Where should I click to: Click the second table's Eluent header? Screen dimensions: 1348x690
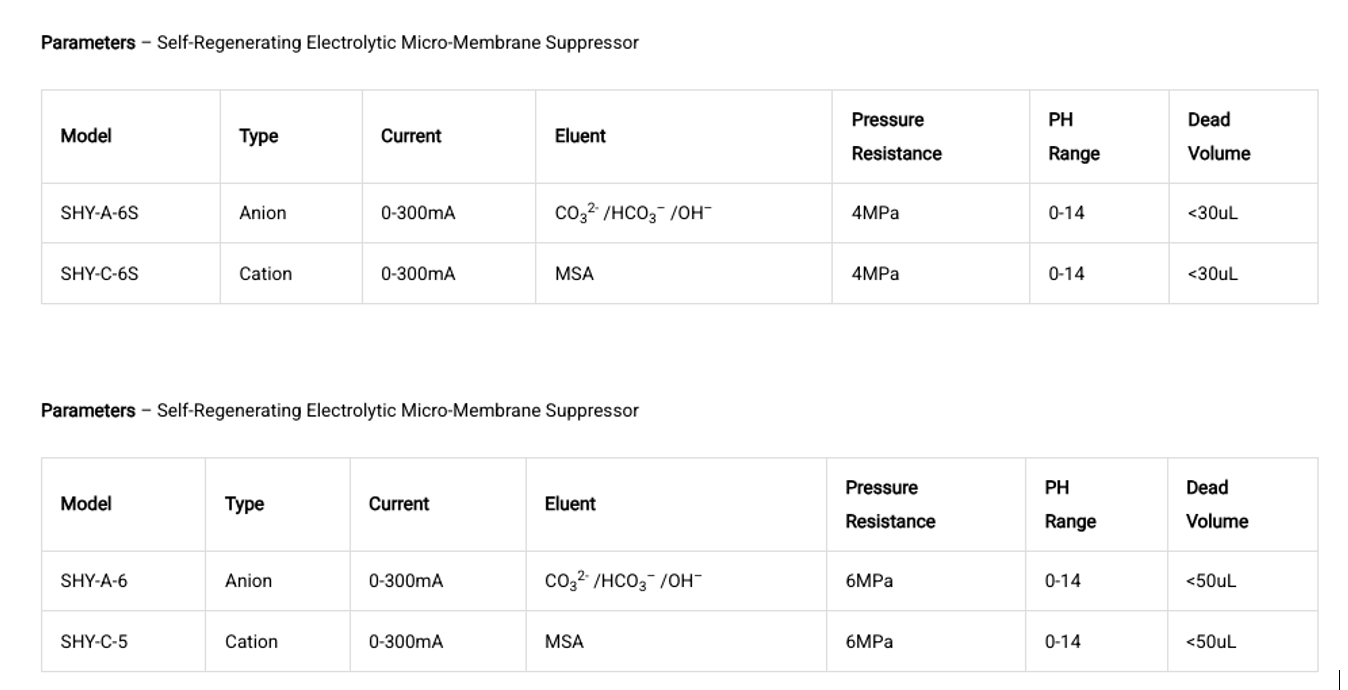pos(570,504)
